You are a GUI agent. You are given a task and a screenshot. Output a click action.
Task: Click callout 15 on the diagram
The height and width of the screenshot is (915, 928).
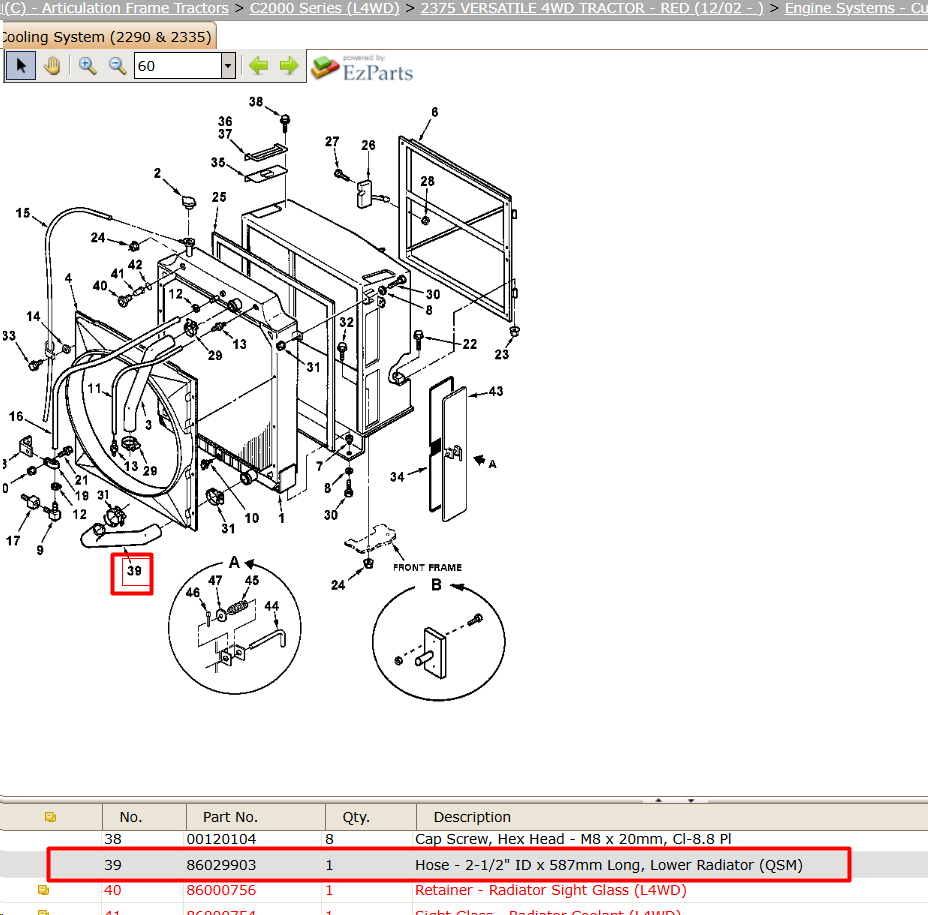[x=23, y=213]
